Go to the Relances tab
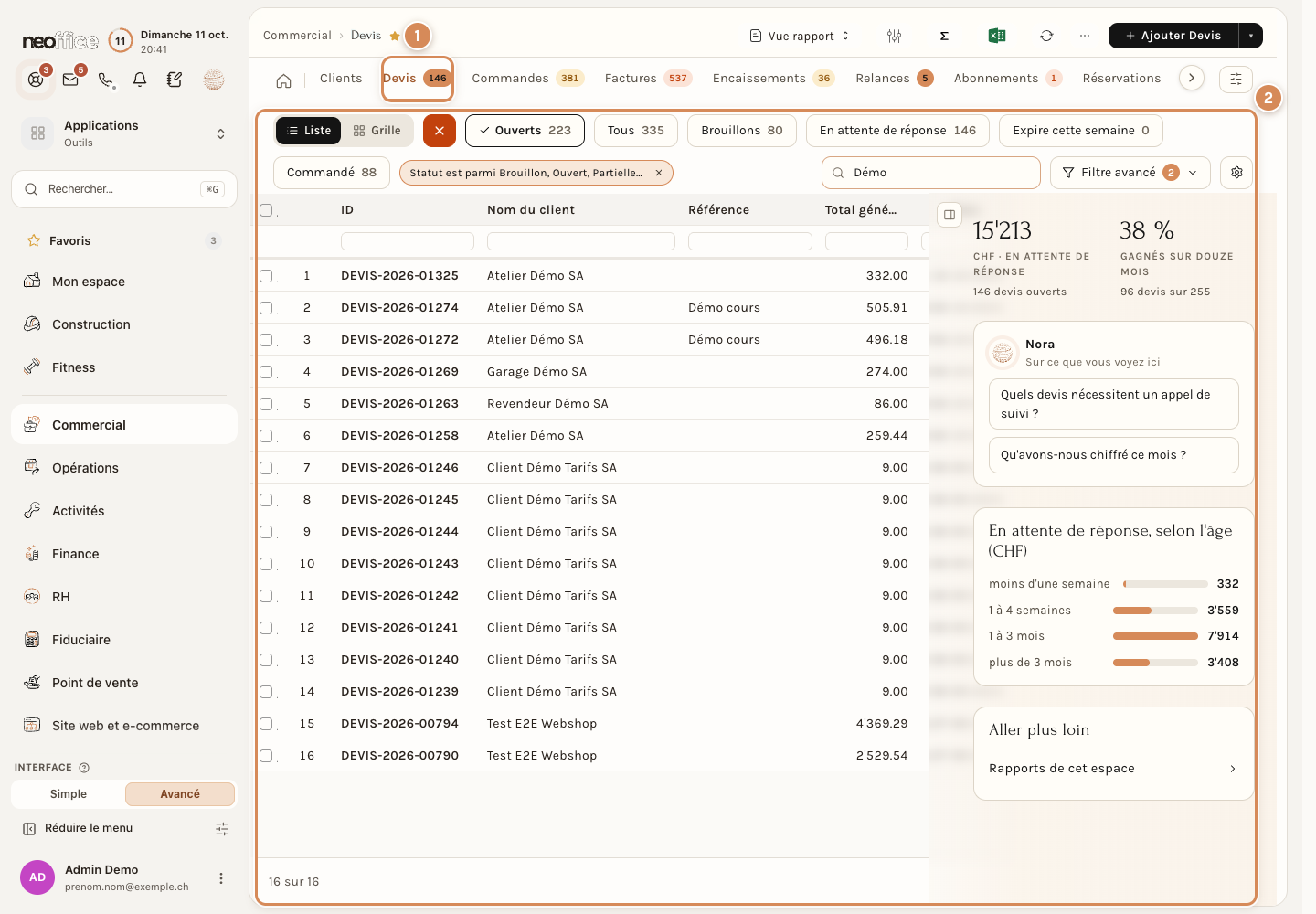Screen dimensions: 1316x914 895,79
